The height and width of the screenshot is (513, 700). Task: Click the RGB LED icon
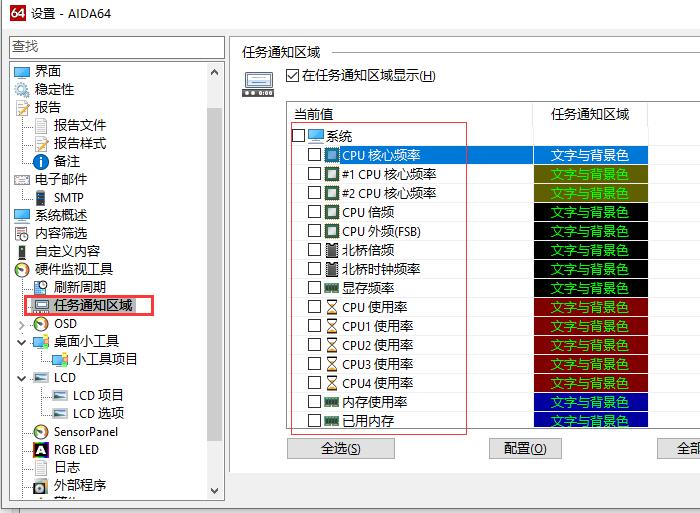41,450
